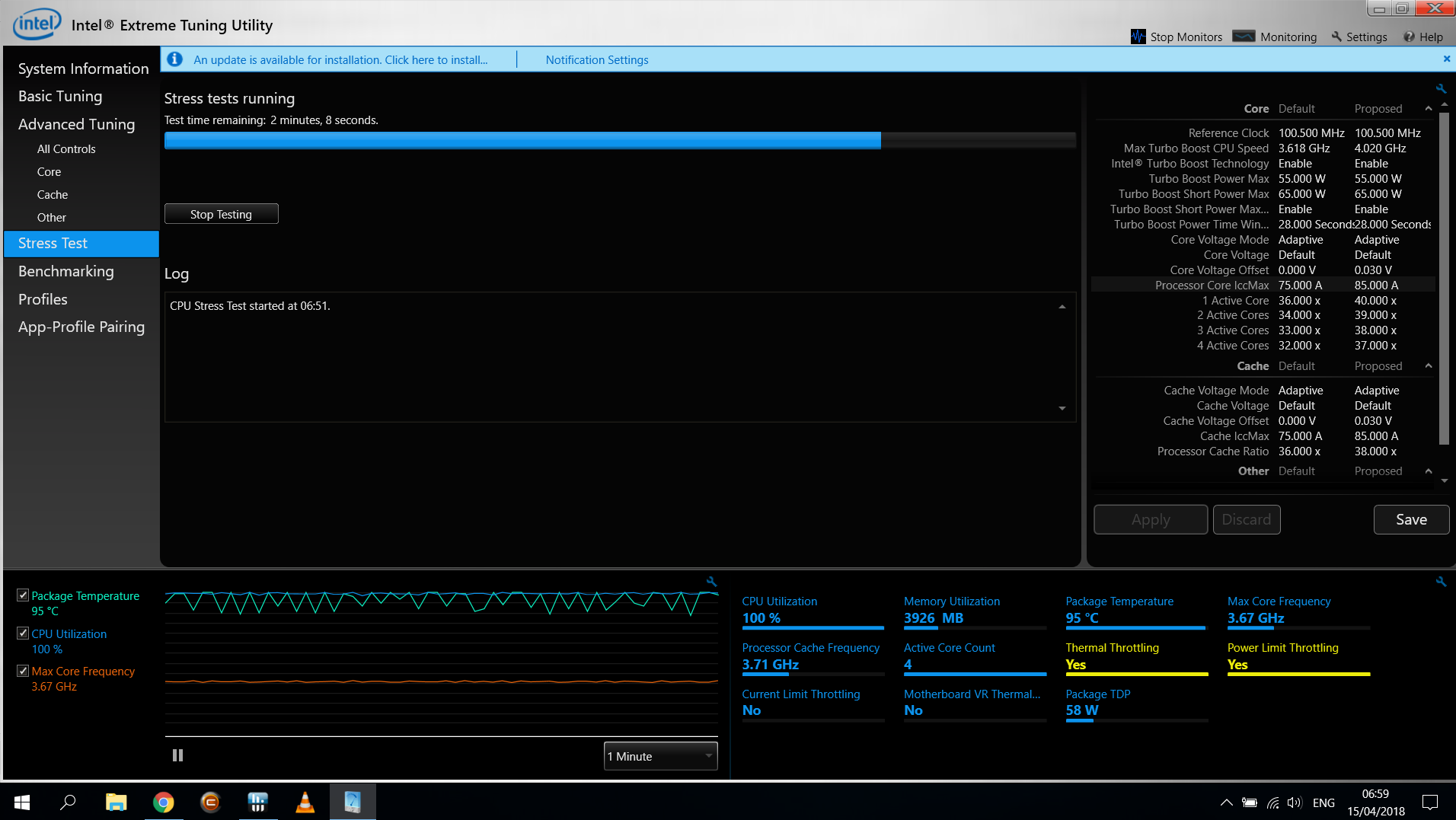Click wrench icon above the tuning summary panel
Image resolution: width=1456 pixels, height=820 pixels.
1441,88
